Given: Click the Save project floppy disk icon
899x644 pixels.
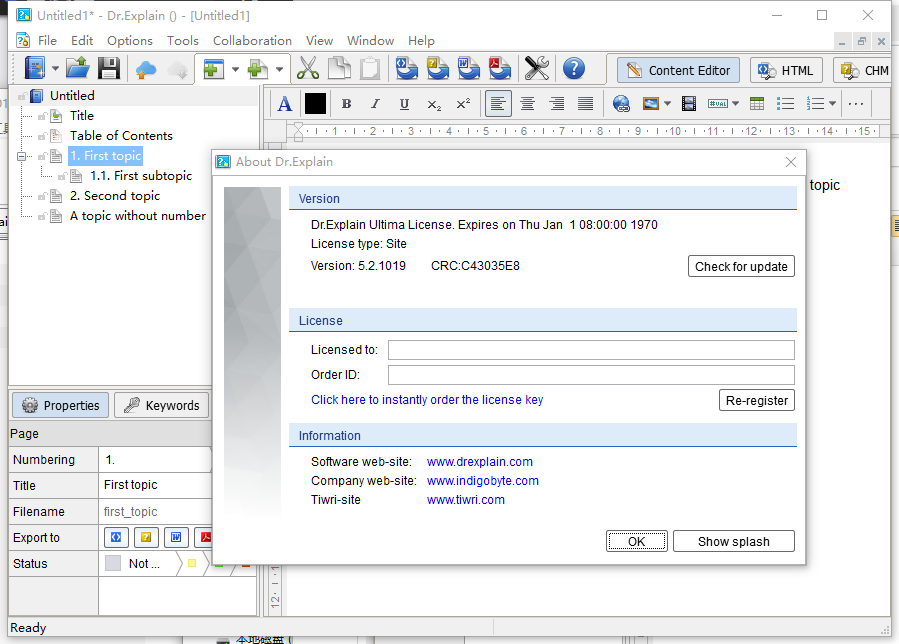Looking at the screenshot, I should 108,69.
